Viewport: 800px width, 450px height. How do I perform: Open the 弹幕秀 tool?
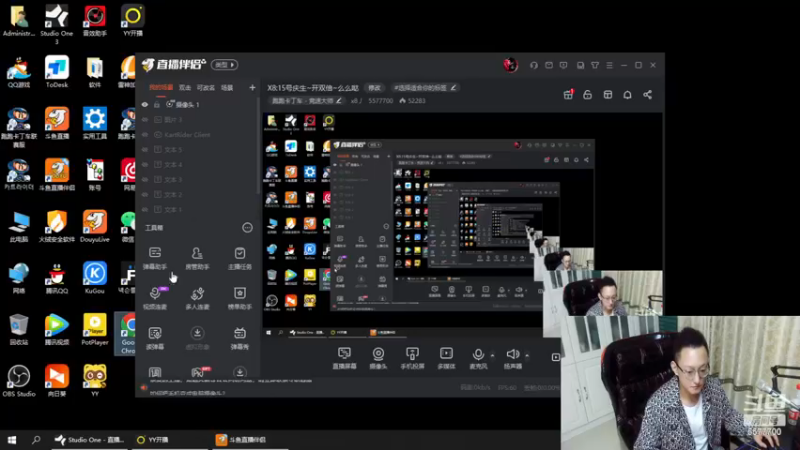239,338
